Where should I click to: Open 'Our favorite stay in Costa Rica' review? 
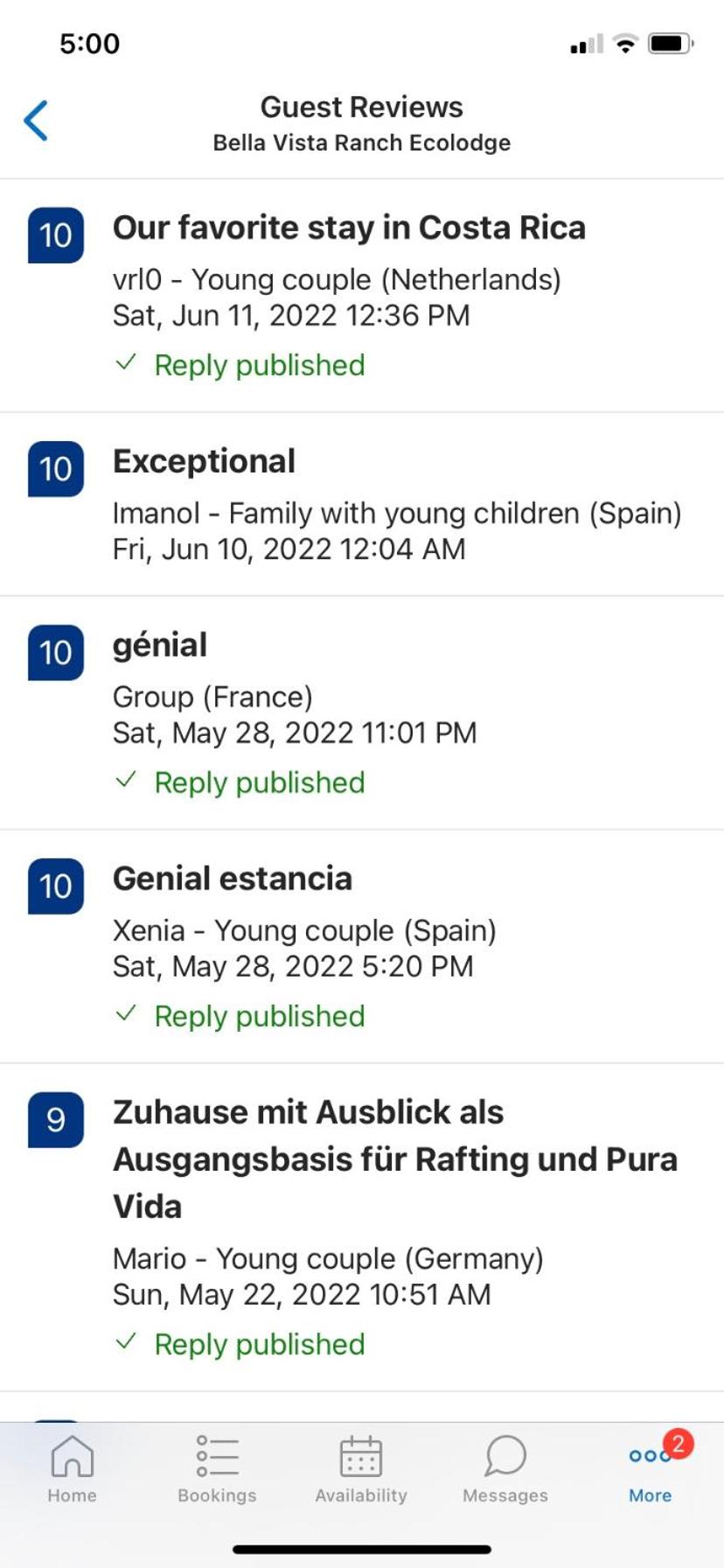pos(349,228)
